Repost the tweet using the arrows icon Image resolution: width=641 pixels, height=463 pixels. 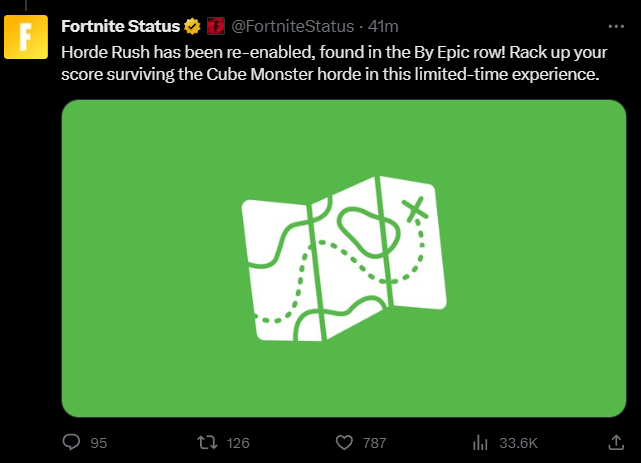[x=207, y=443]
